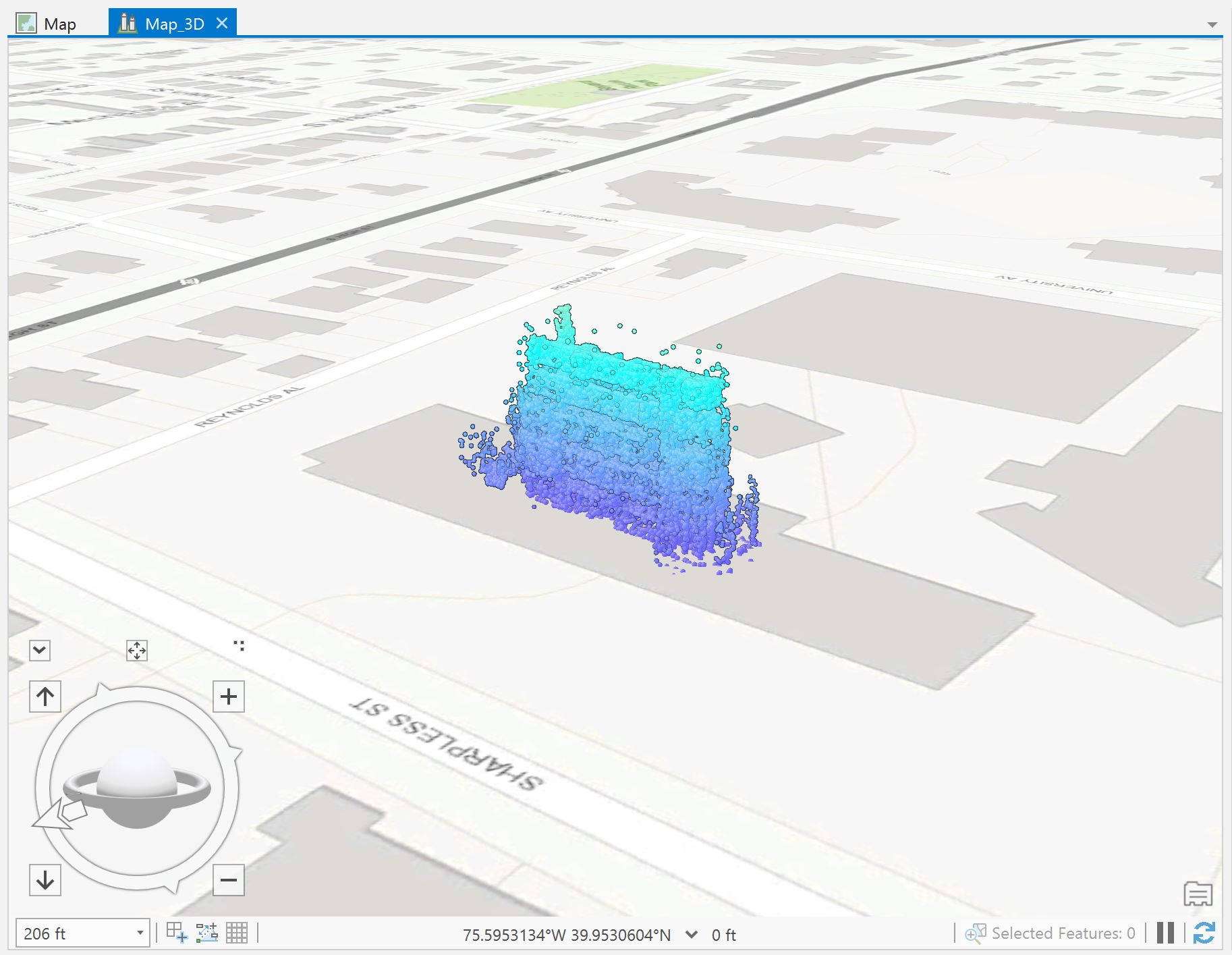Zoom in with navigator plus button
The width and height of the screenshot is (1232, 955).
coord(229,697)
